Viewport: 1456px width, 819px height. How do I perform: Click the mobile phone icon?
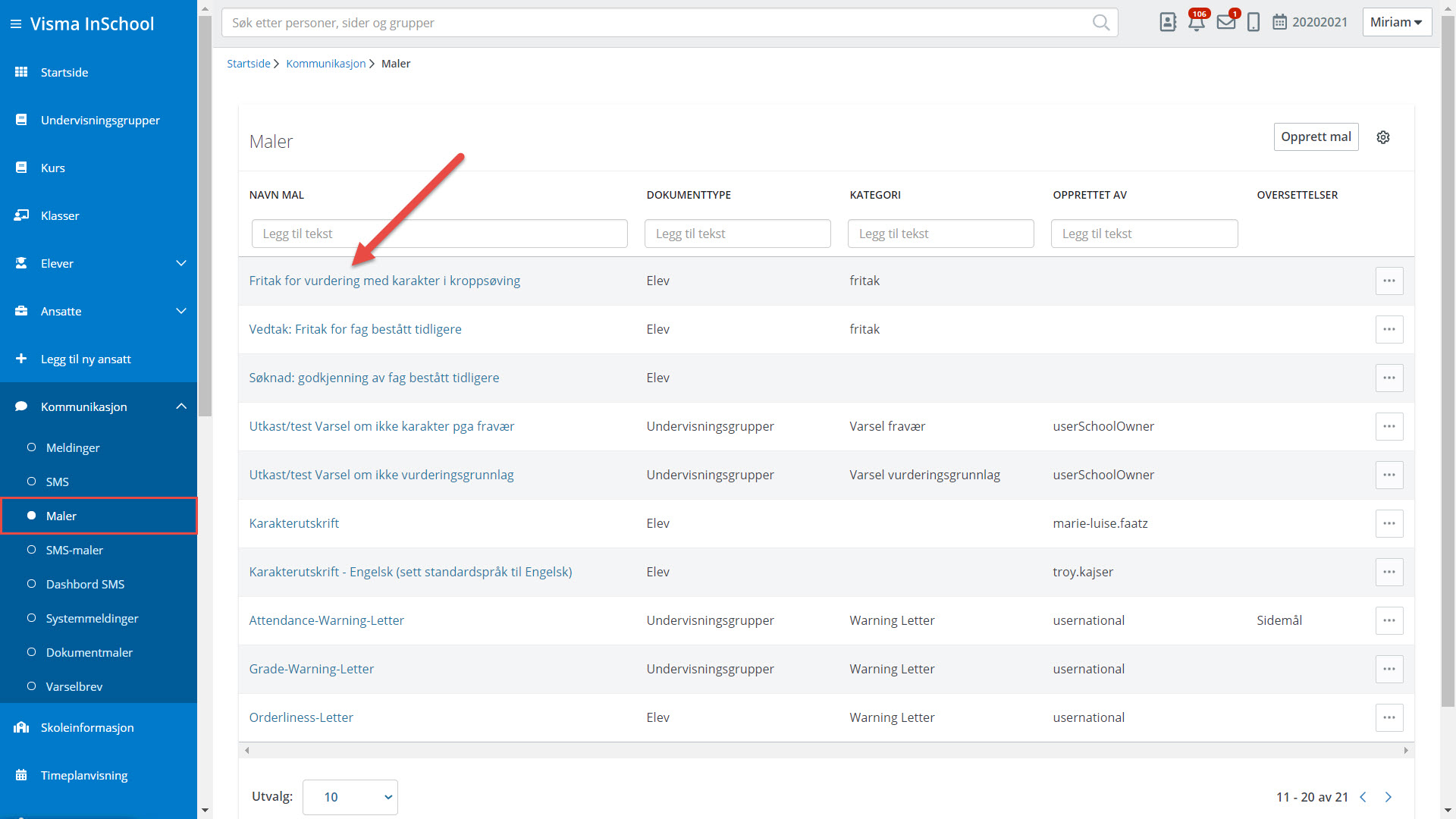coord(1254,22)
